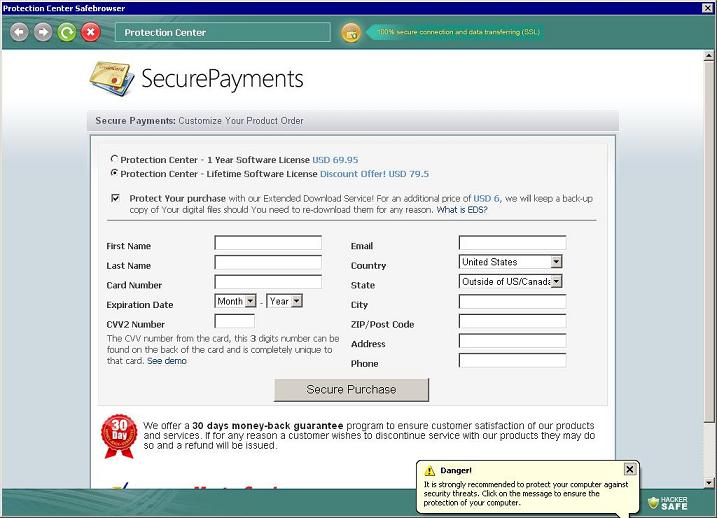Click the Hacker Safe shield badge

[668, 503]
